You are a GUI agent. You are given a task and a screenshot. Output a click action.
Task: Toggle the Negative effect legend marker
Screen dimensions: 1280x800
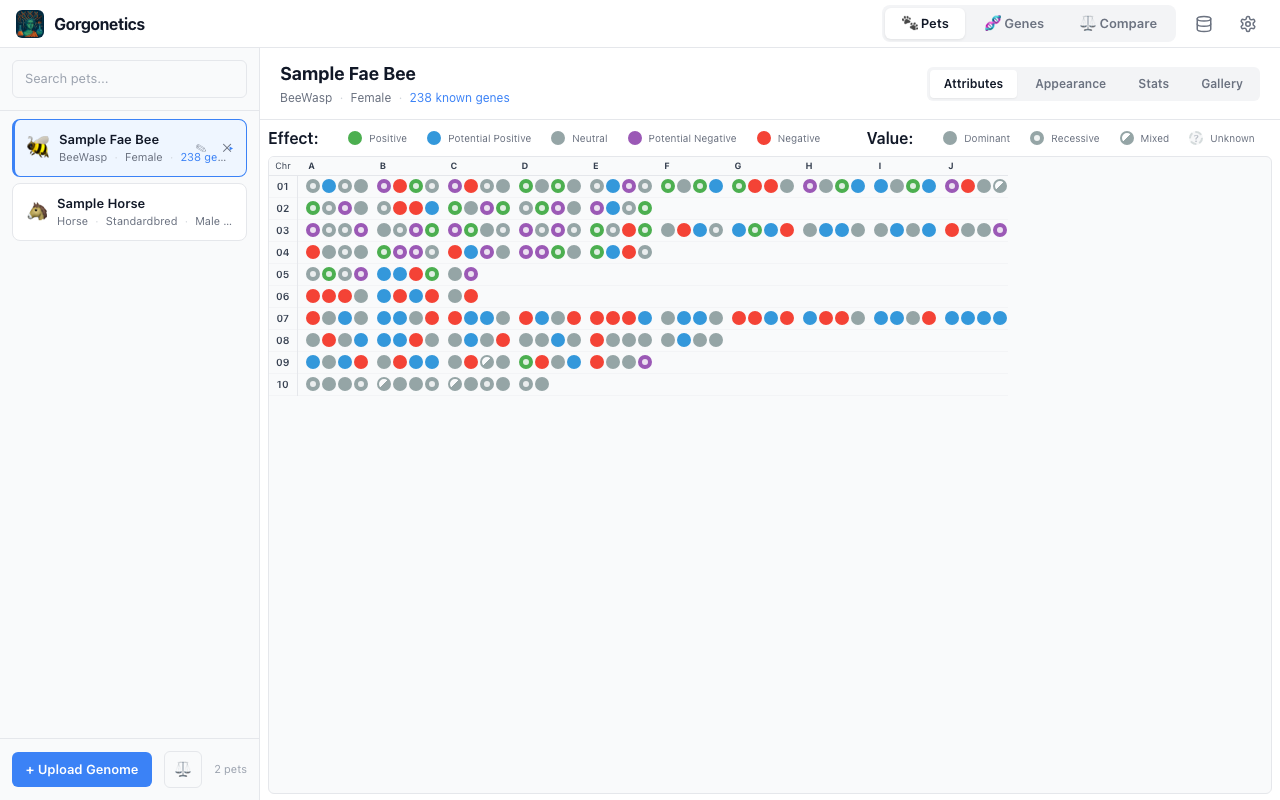pos(762,138)
